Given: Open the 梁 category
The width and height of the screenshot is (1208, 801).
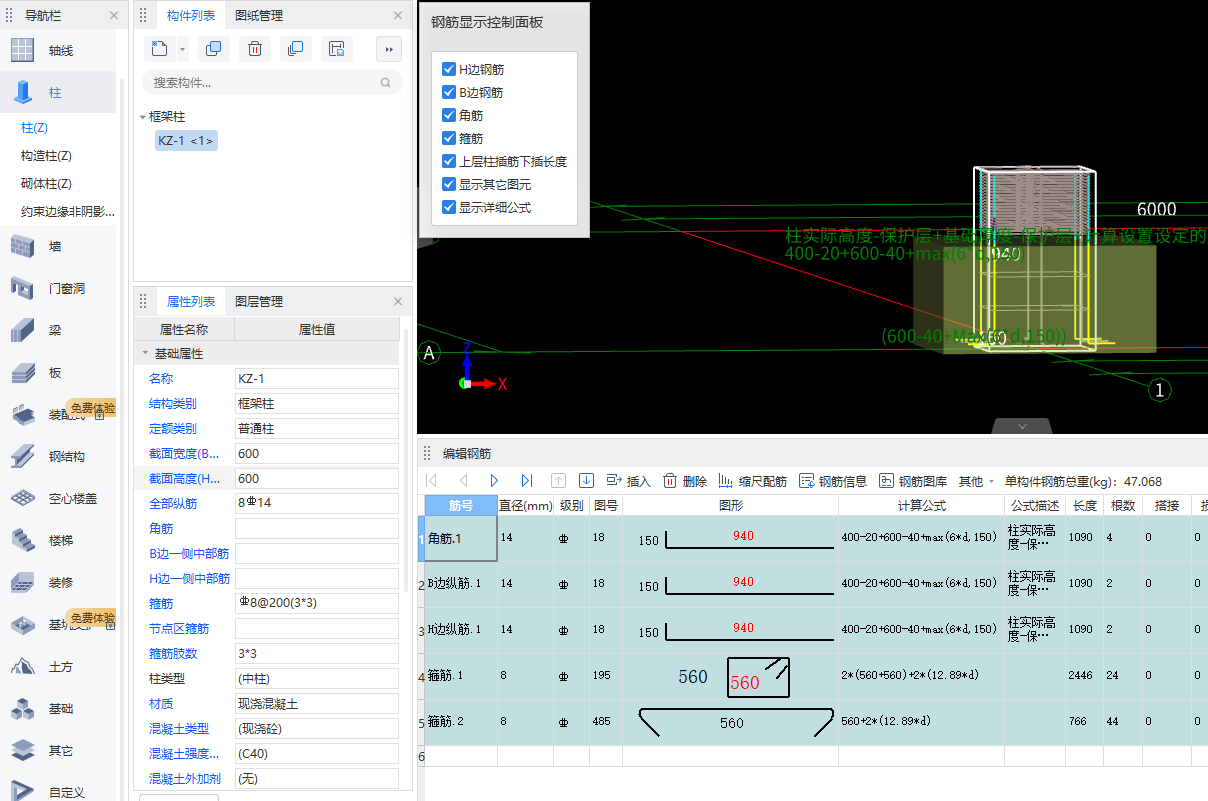Looking at the screenshot, I should (60, 330).
